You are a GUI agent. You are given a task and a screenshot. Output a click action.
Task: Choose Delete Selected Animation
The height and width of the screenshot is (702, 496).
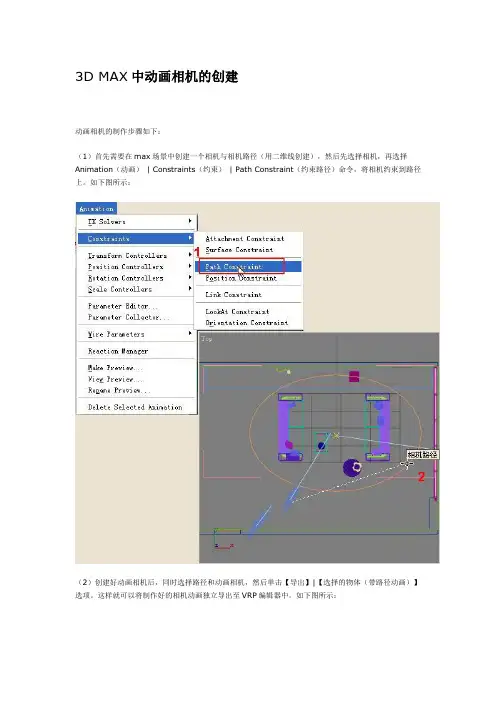click(x=137, y=407)
